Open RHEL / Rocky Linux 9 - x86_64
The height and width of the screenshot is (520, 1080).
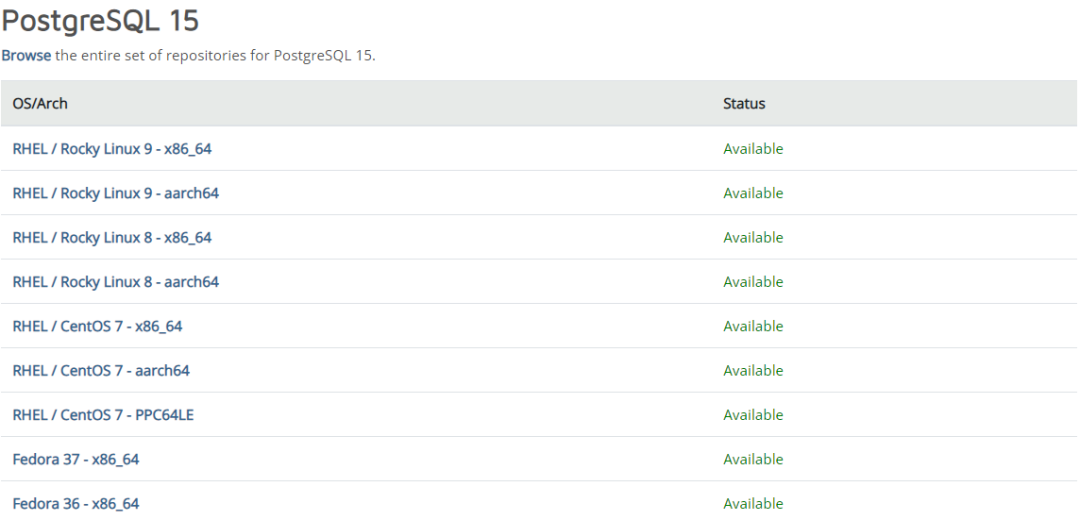coord(112,149)
